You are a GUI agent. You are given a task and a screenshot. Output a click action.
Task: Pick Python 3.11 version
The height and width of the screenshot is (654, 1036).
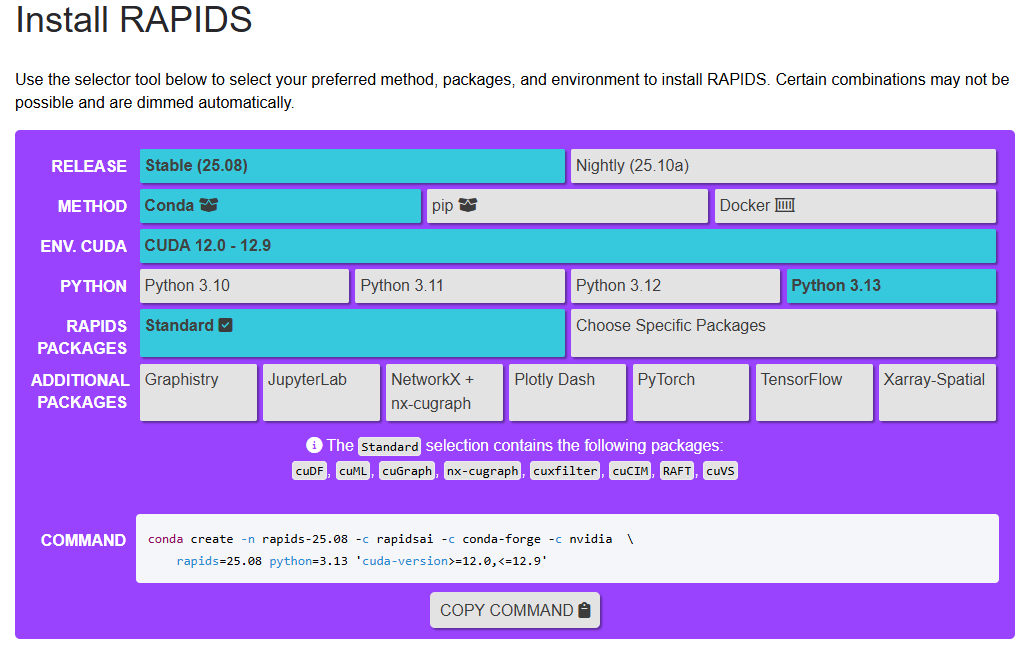[460, 286]
